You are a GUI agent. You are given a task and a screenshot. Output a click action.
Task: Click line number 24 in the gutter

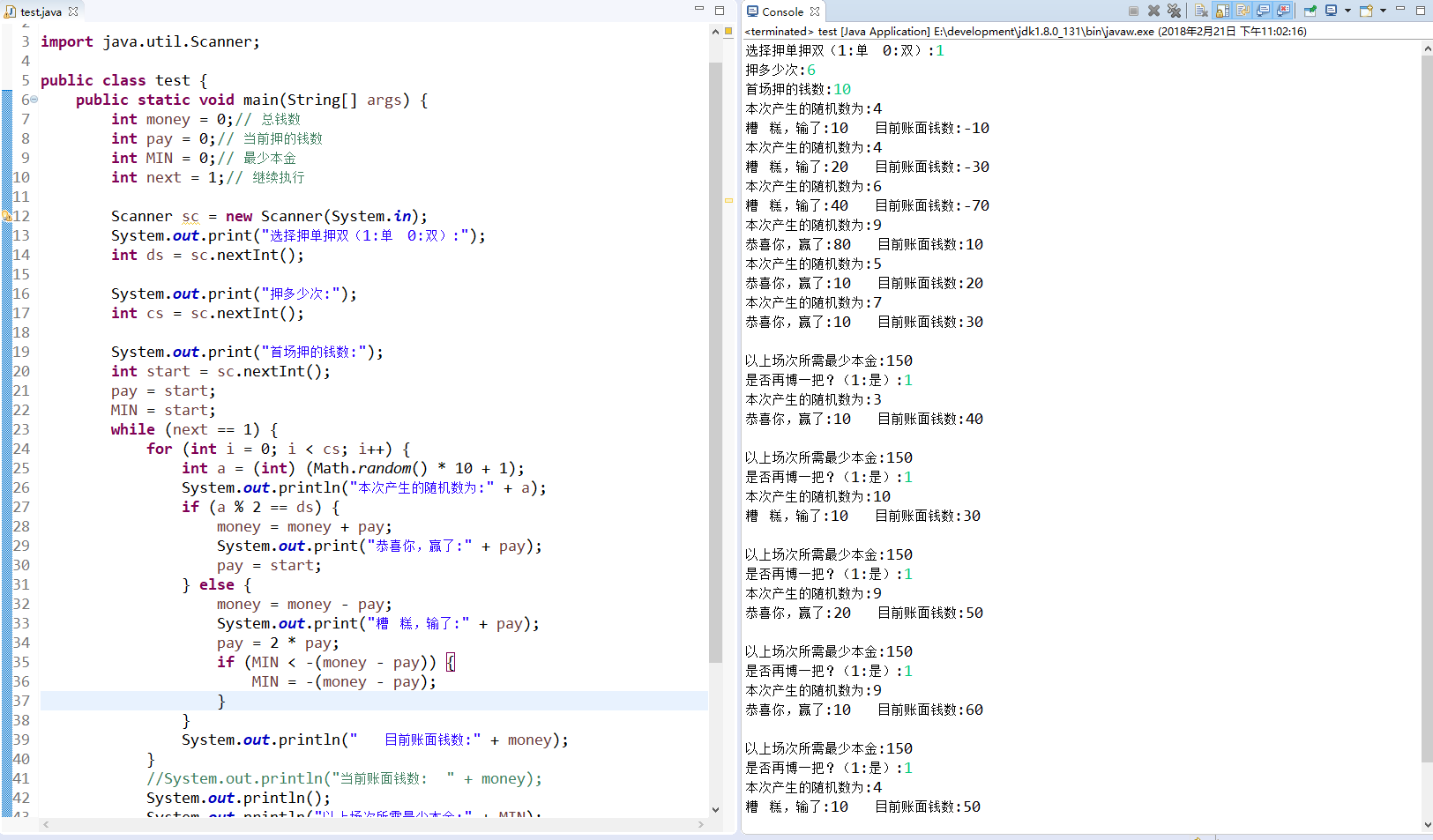click(21, 449)
